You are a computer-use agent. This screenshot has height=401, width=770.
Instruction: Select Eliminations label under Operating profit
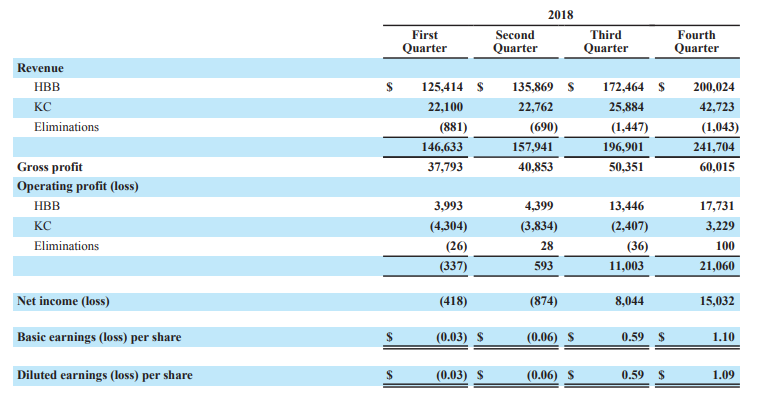(66, 246)
